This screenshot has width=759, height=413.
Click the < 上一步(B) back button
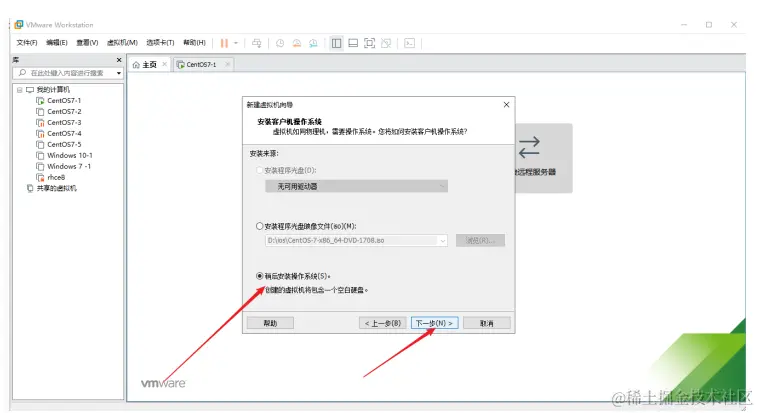pos(383,323)
